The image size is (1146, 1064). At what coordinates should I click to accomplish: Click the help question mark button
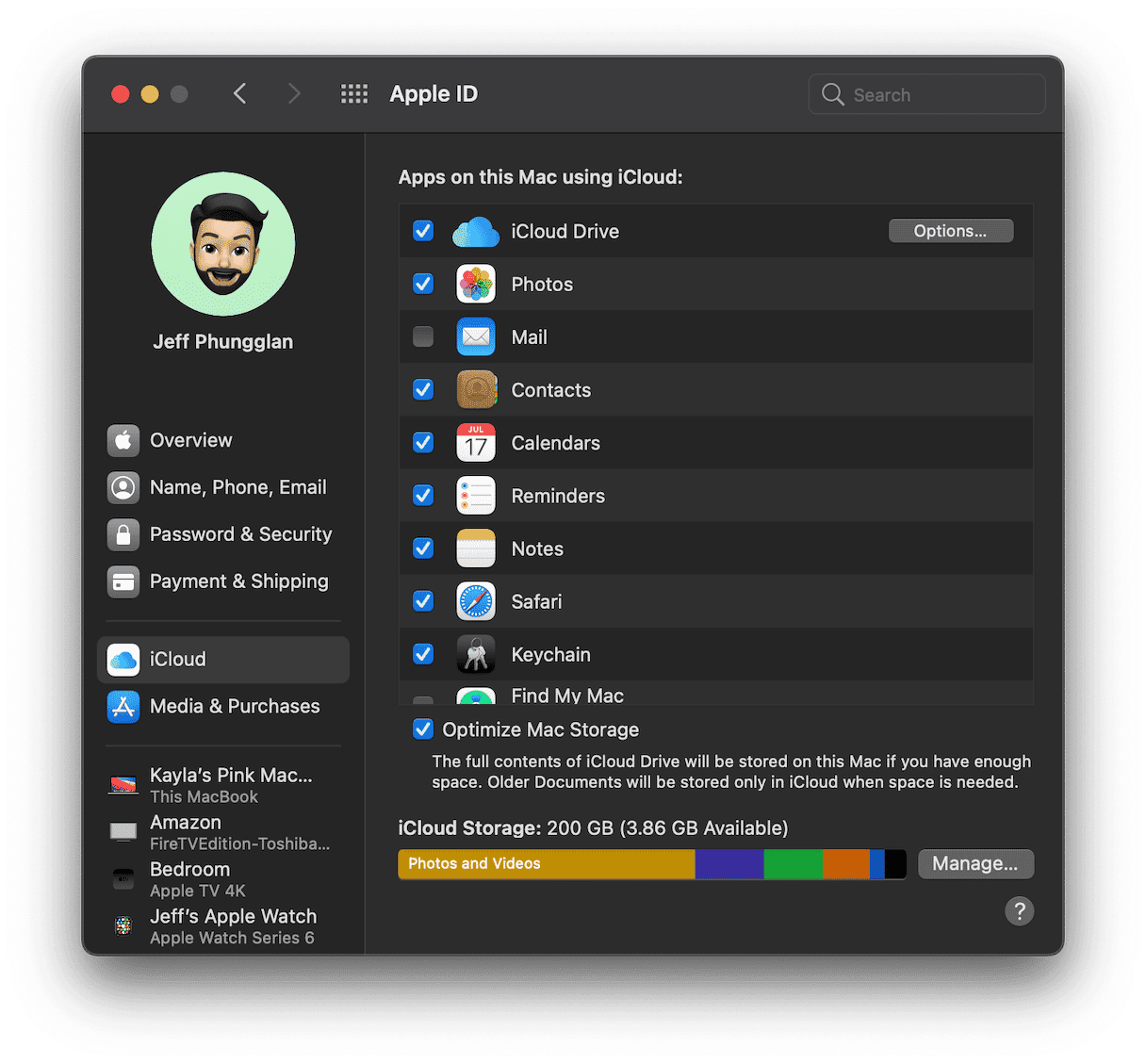(x=1019, y=911)
